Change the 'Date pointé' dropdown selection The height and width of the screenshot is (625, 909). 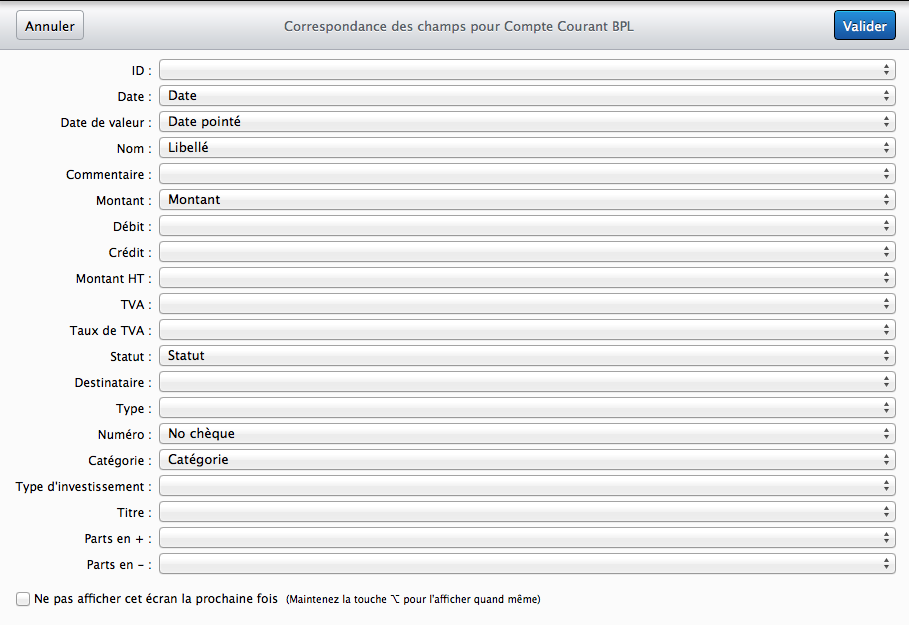(527, 122)
